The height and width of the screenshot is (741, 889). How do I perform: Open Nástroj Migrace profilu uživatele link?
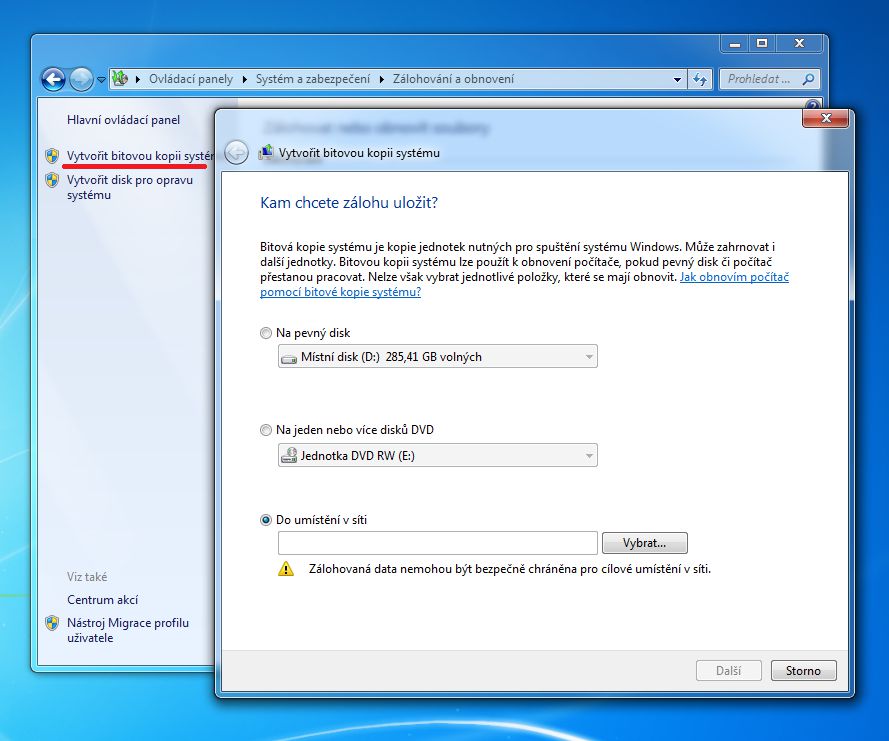(x=128, y=630)
